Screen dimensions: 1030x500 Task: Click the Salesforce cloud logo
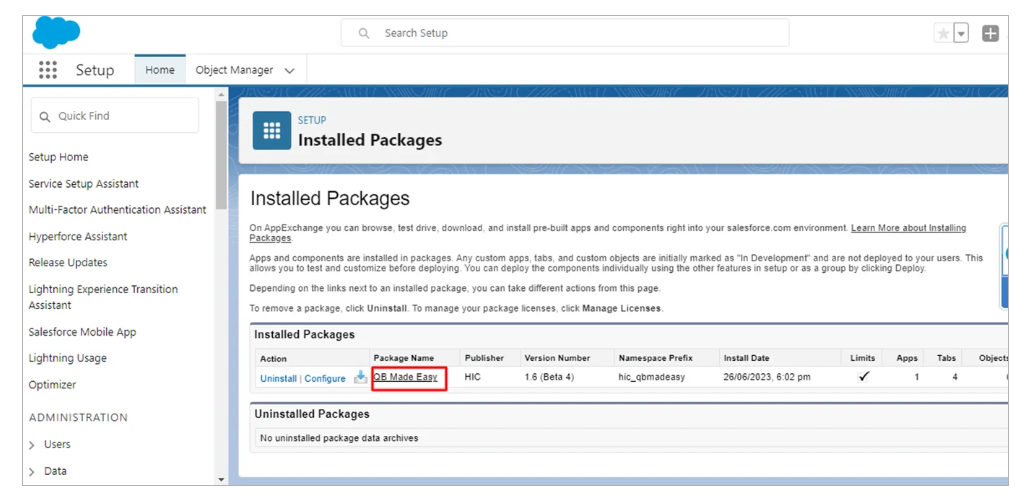[x=56, y=32]
